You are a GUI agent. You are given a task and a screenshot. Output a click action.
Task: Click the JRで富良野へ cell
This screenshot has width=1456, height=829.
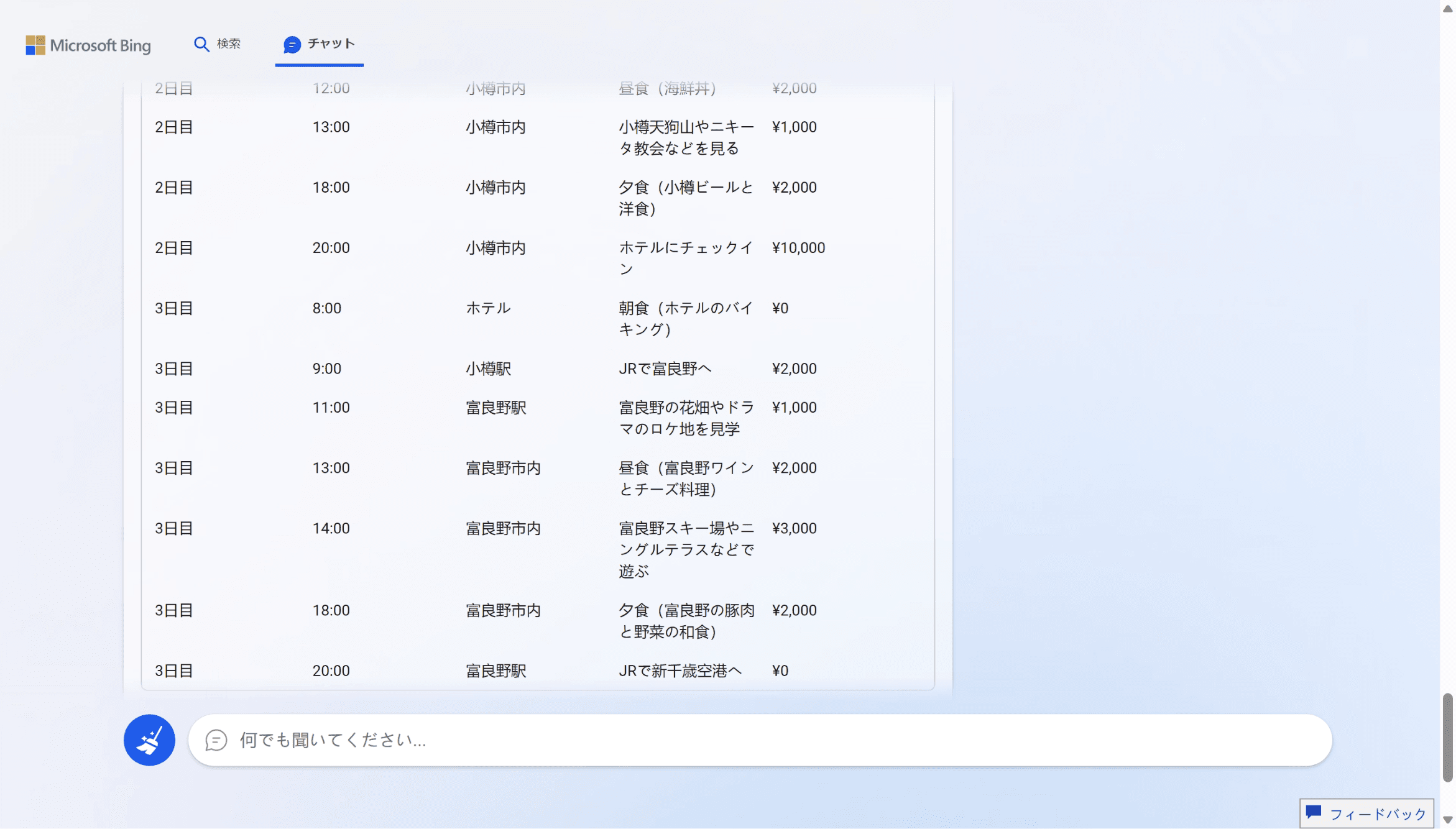pyautogui.click(x=665, y=369)
